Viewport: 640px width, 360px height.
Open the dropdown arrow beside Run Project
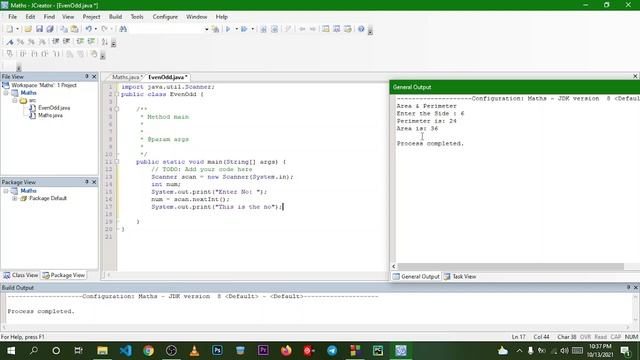click(x=236, y=29)
